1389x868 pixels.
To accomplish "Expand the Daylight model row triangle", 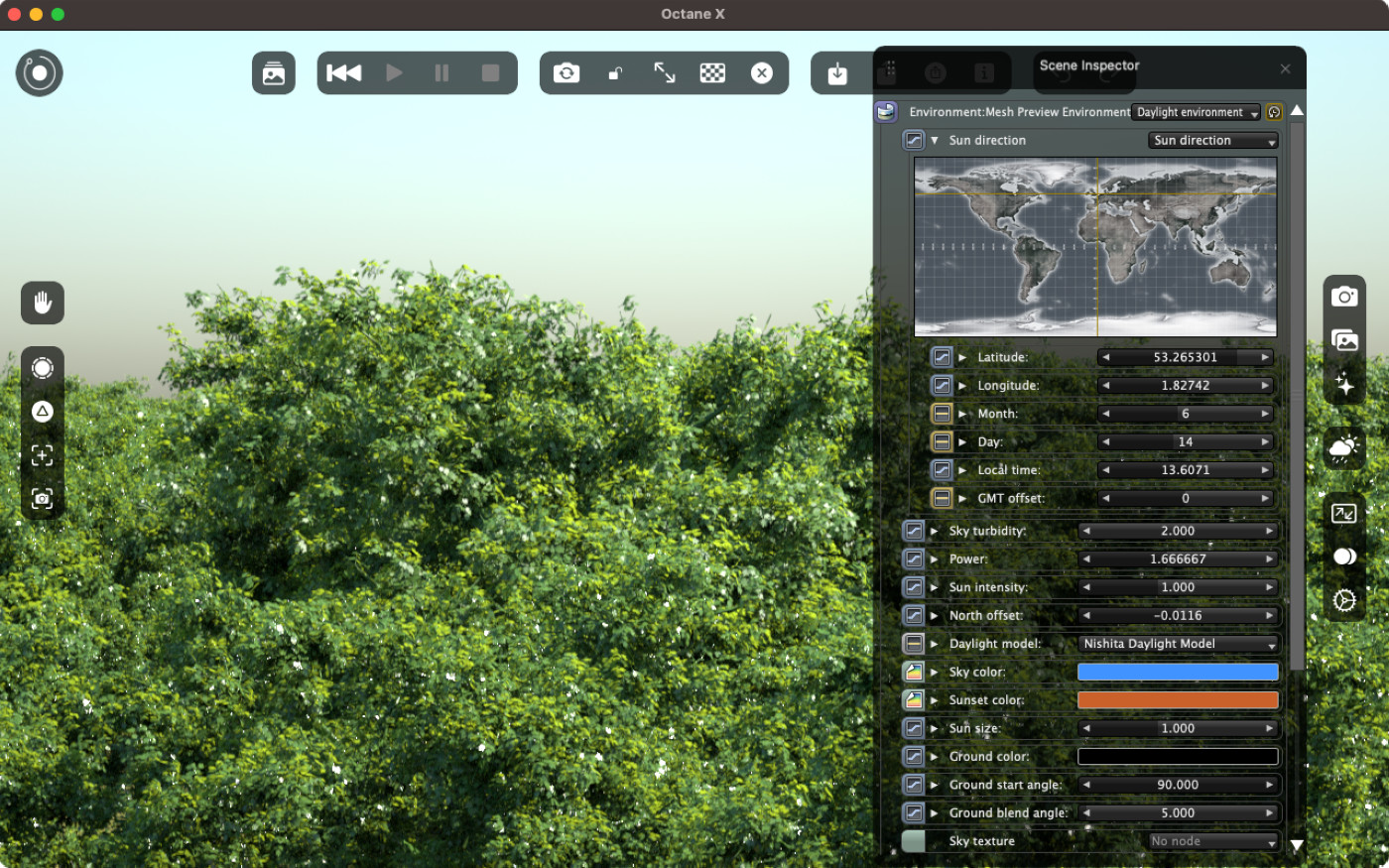I will tap(934, 644).
